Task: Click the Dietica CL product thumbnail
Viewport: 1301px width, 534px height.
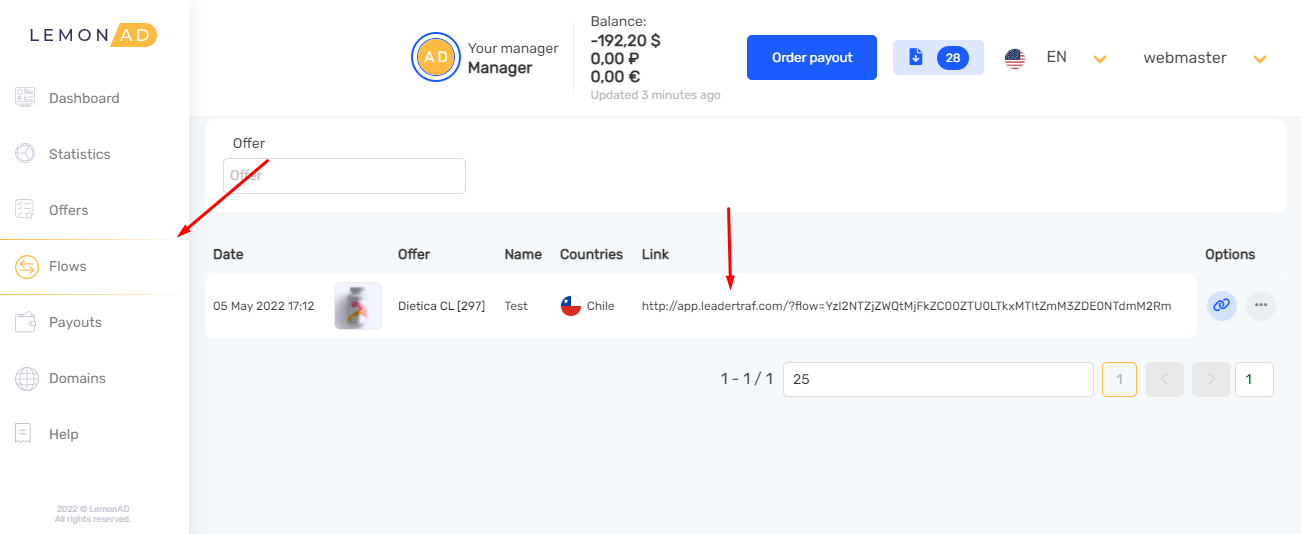Action: pos(357,306)
